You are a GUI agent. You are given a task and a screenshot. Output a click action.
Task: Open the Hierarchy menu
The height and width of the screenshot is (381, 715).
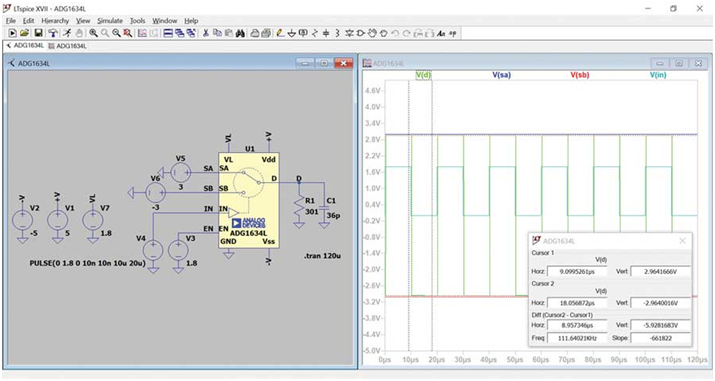coord(55,21)
